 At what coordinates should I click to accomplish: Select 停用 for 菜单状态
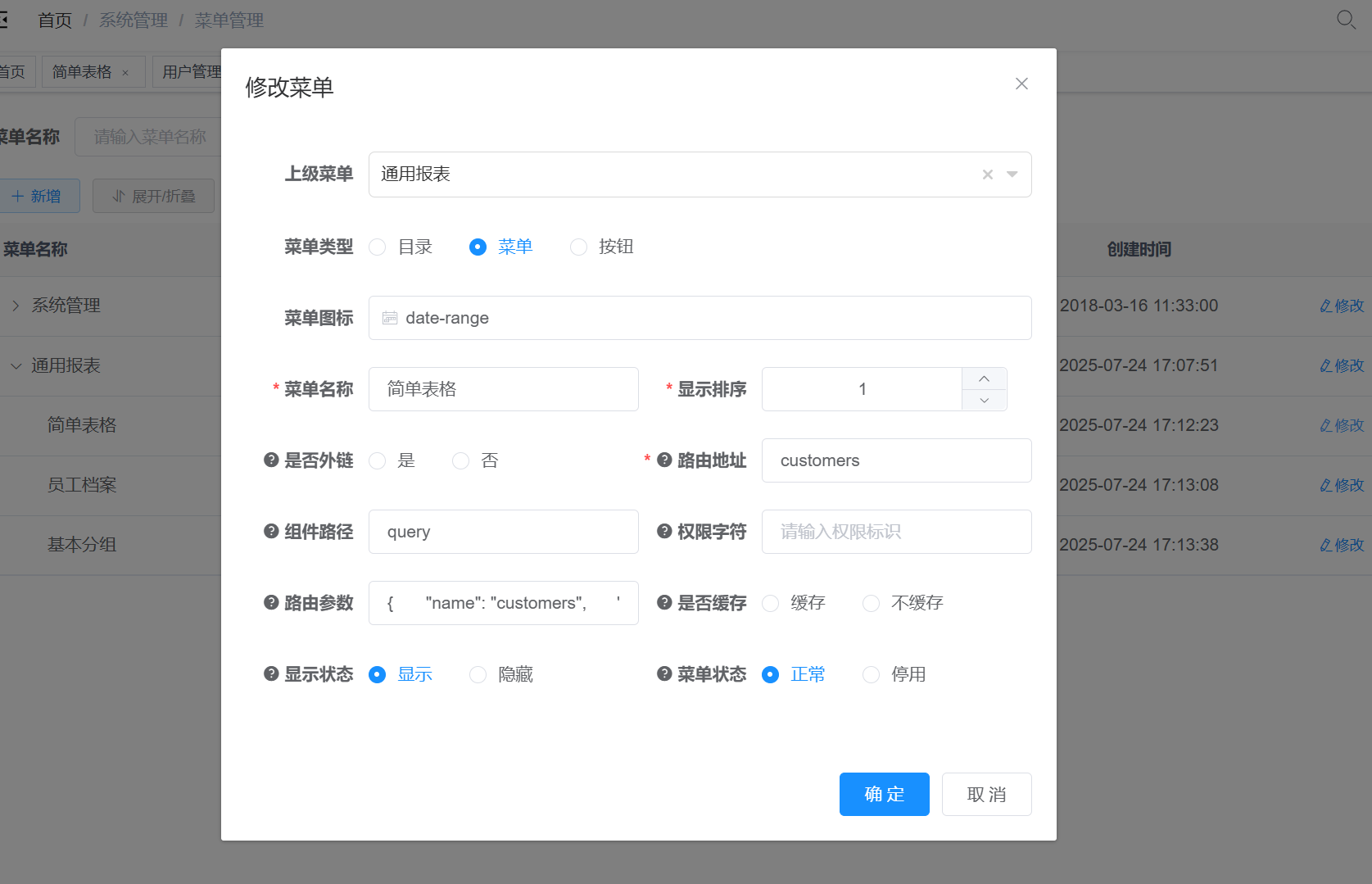(x=872, y=674)
